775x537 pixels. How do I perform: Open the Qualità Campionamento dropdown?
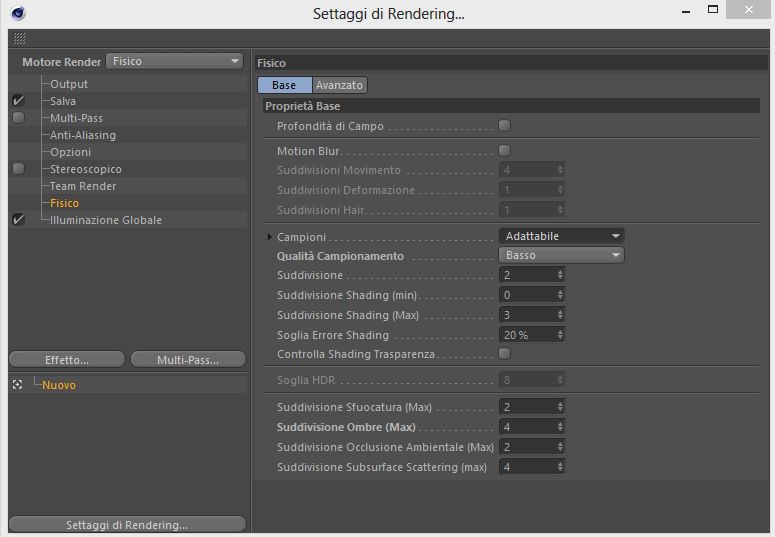[561, 255]
